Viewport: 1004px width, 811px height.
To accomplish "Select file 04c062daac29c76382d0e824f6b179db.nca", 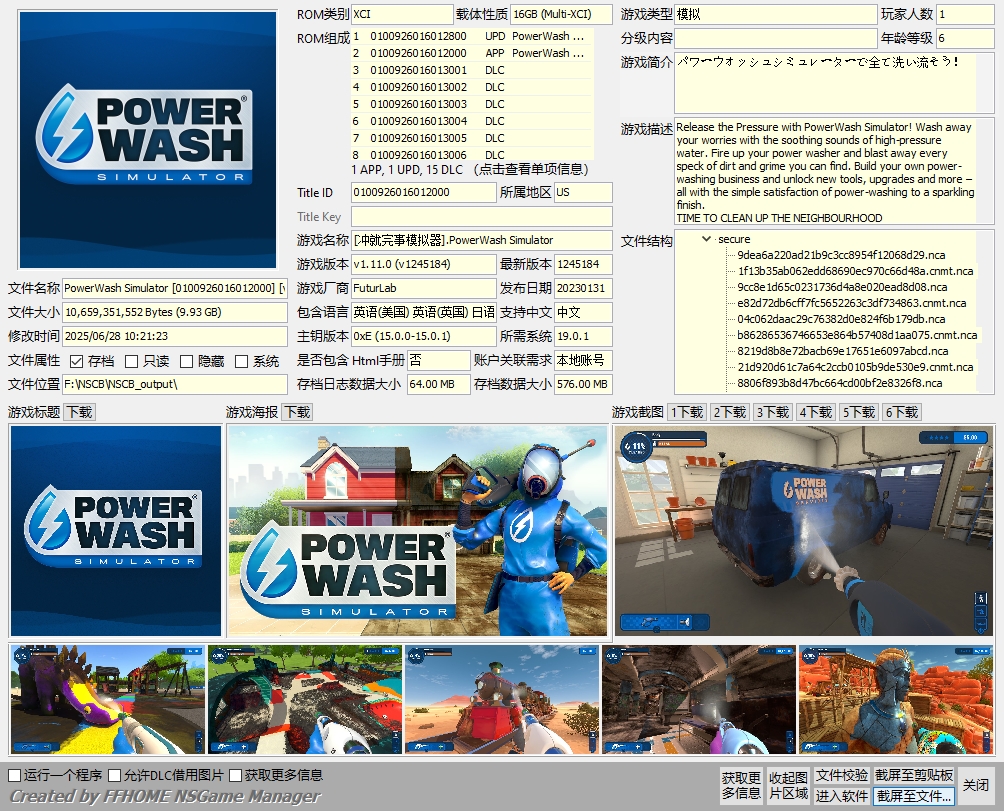I will click(841, 319).
